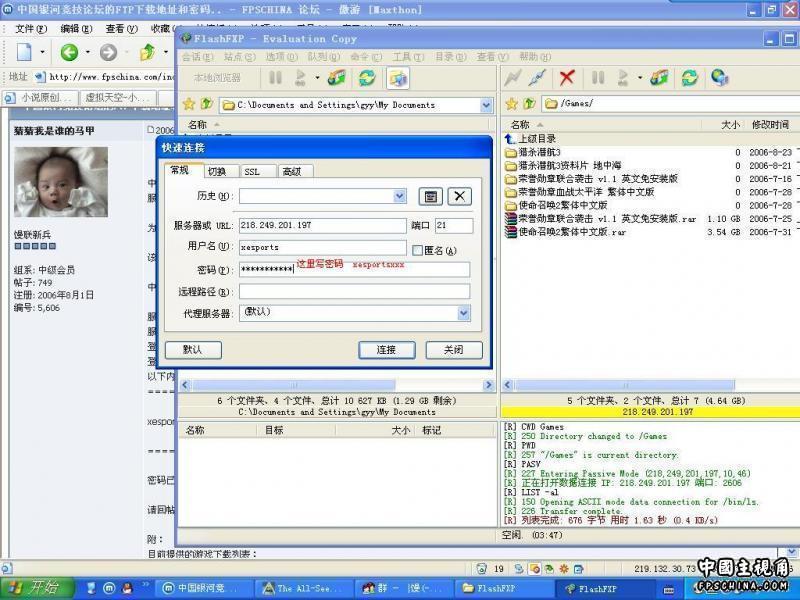Click FlashFXP folder taskbar button

(505, 588)
